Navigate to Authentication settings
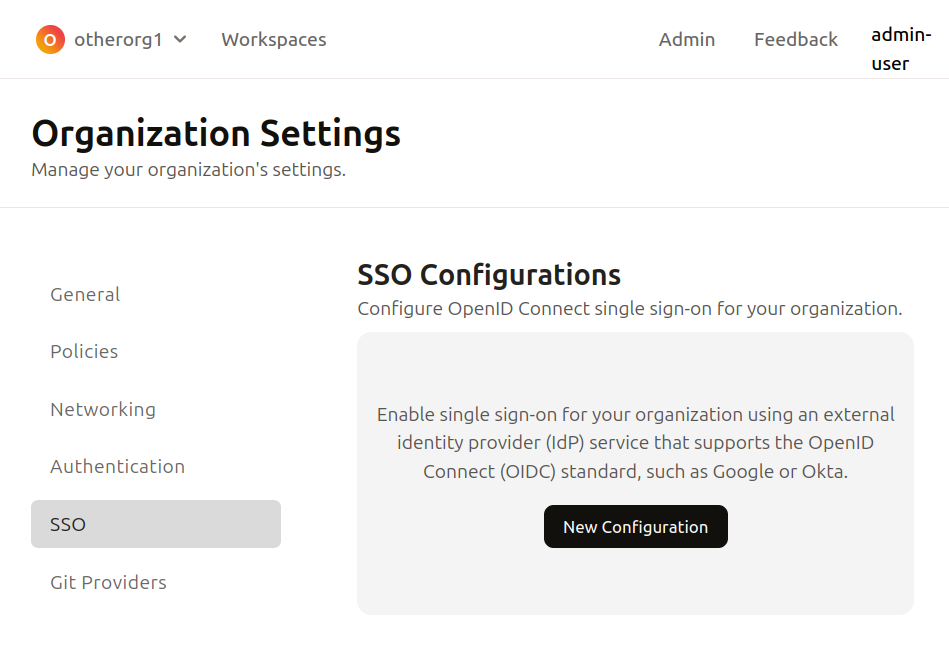 (118, 467)
